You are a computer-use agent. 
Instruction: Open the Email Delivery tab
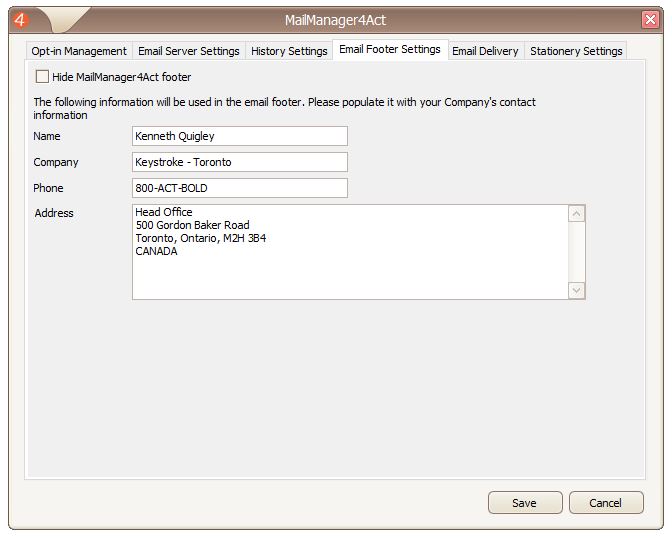[486, 51]
